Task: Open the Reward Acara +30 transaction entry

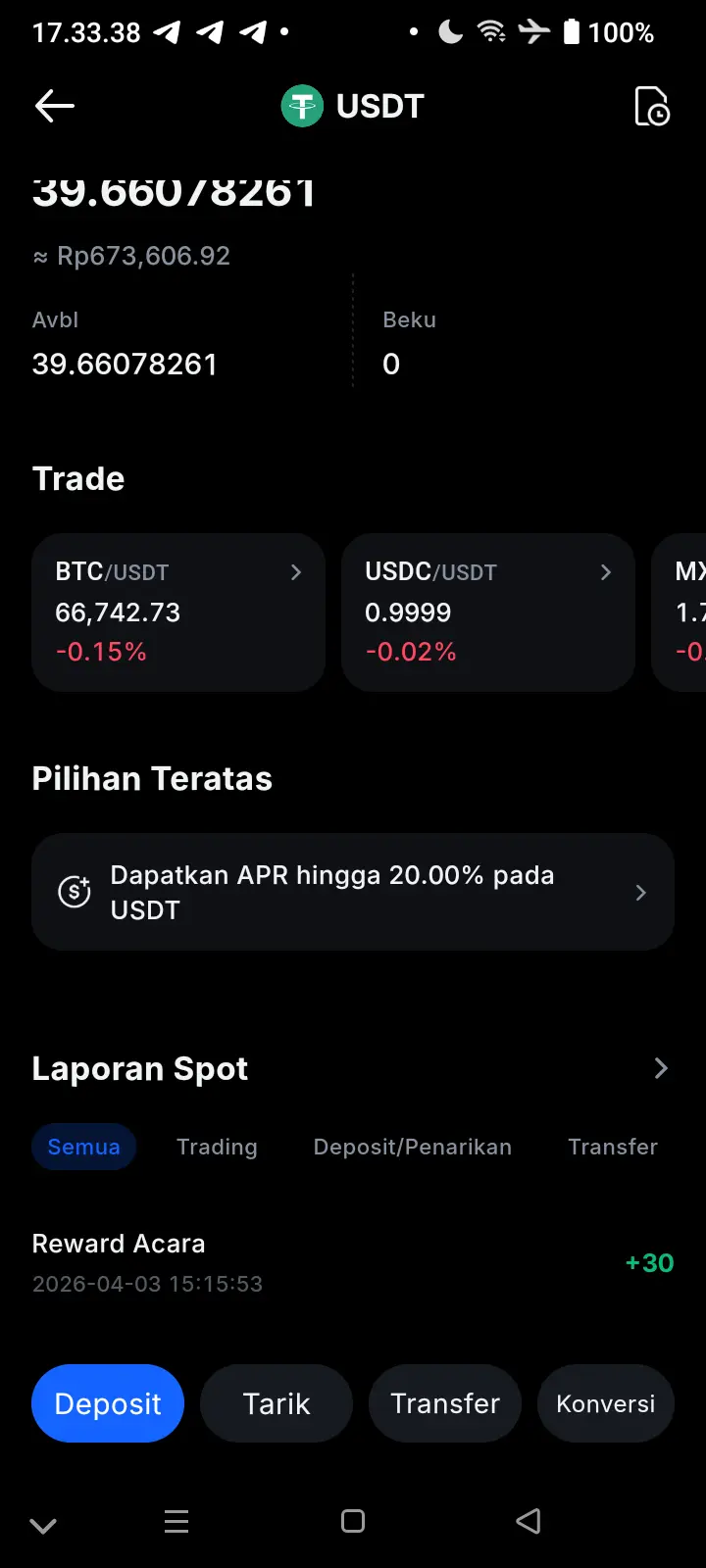Action: point(353,1262)
